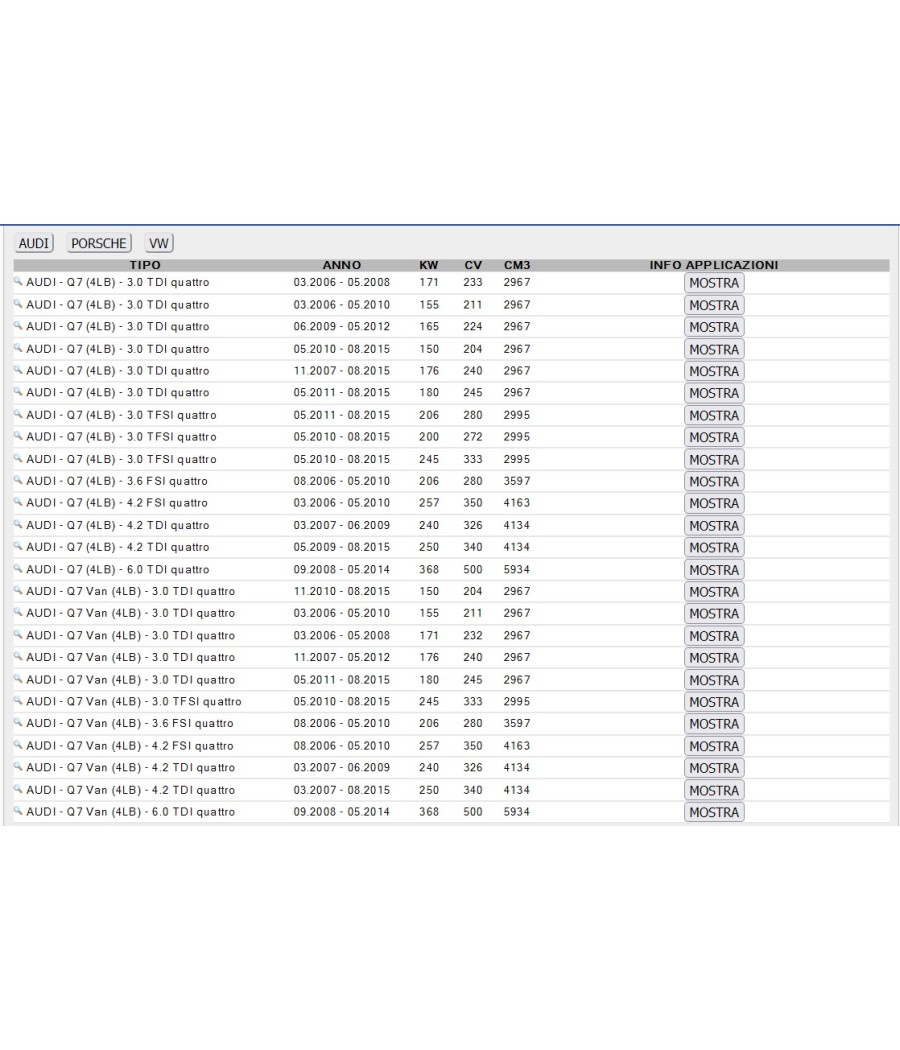
Task: Click the INFO APPLICAZIONI column header
Action: point(714,265)
